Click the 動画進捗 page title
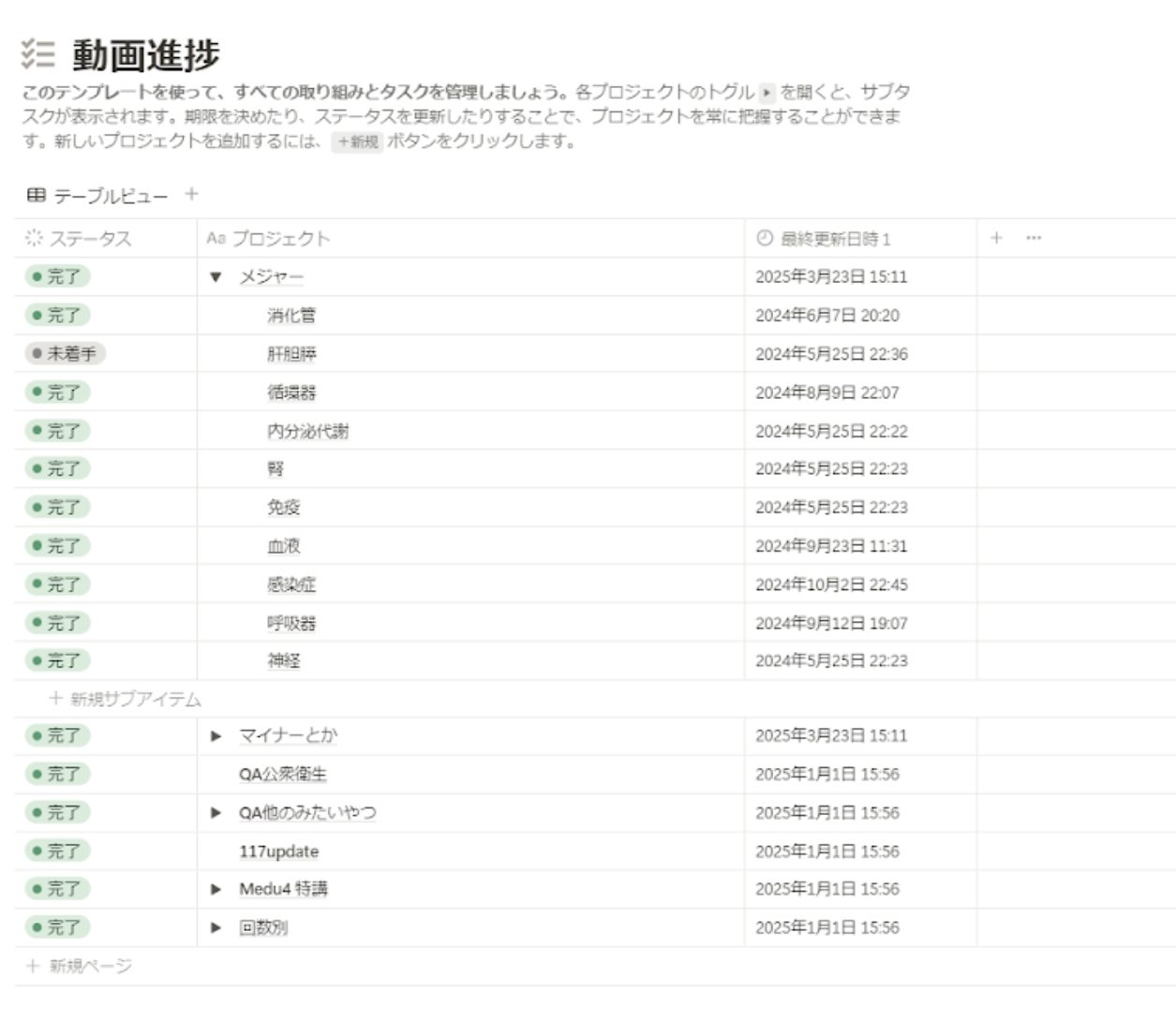The width and height of the screenshot is (1176, 1022). pyautogui.click(x=146, y=54)
